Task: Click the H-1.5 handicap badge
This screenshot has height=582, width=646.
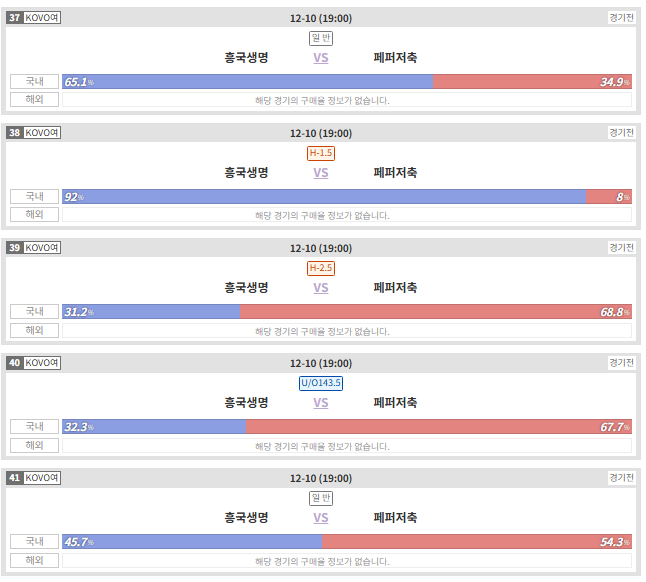Action: click(x=321, y=153)
